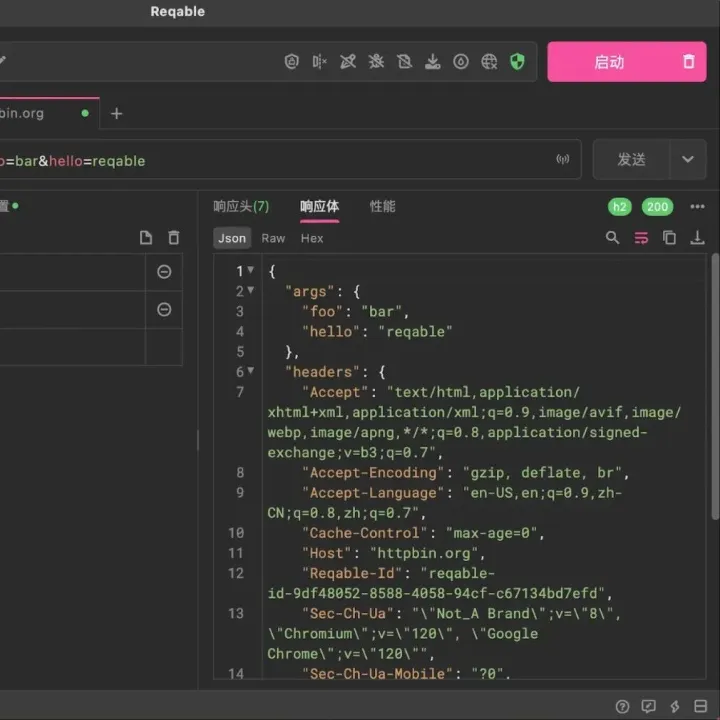Click the crossed-out document icon in the toolbar

coord(404,62)
